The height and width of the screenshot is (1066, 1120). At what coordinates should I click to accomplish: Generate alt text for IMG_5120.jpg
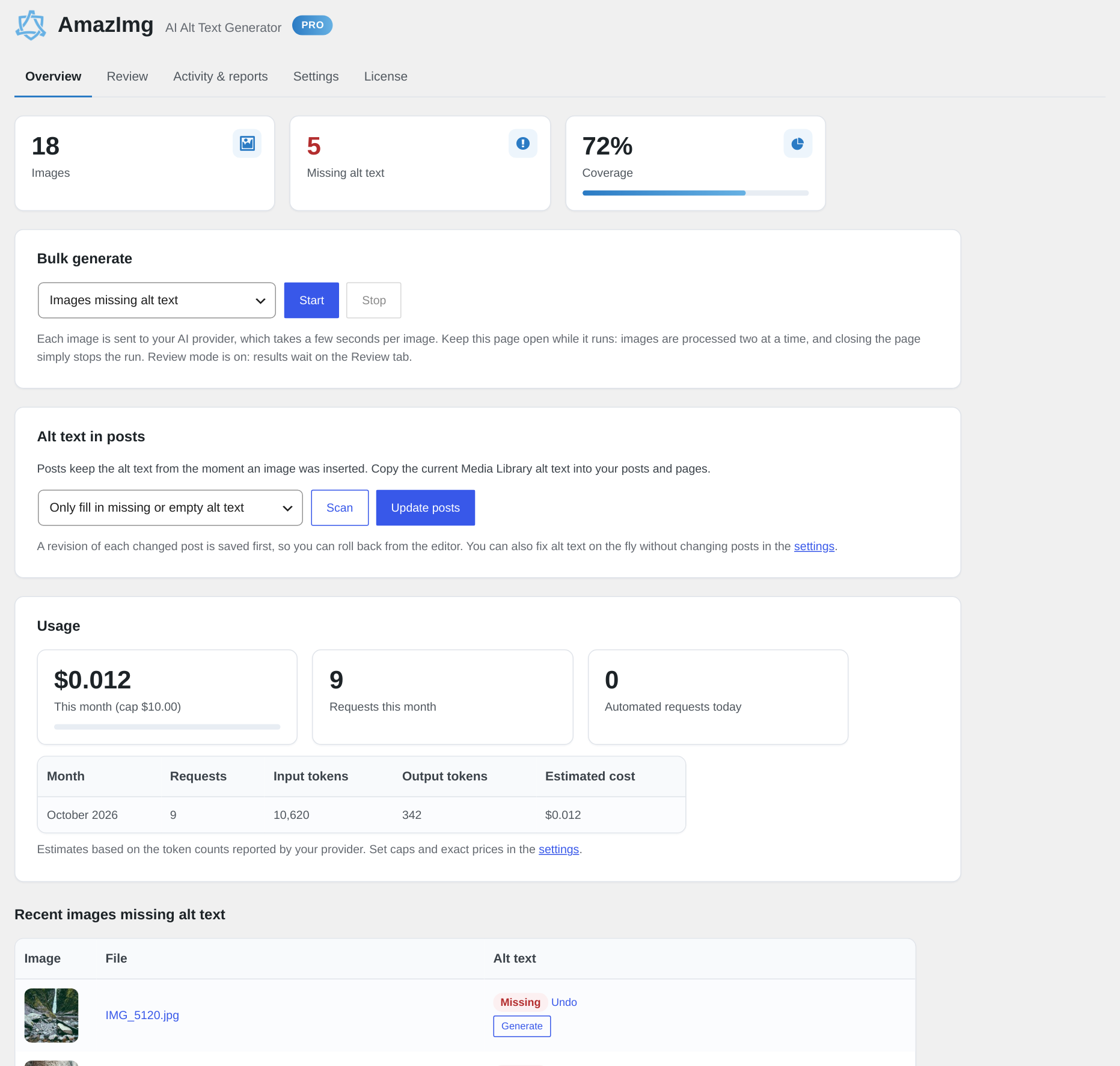click(522, 1026)
